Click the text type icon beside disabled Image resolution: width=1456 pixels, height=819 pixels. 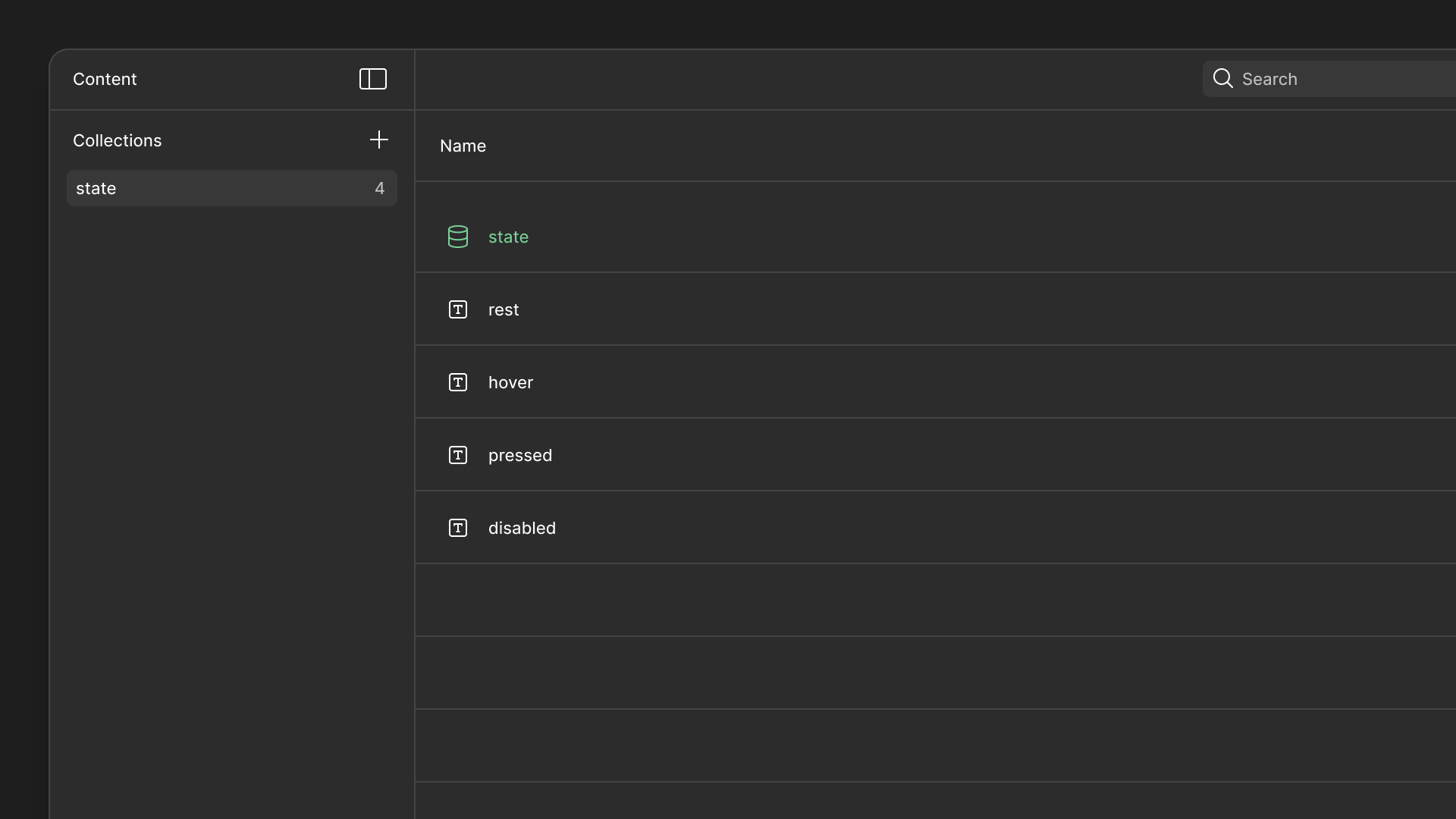[x=458, y=528]
